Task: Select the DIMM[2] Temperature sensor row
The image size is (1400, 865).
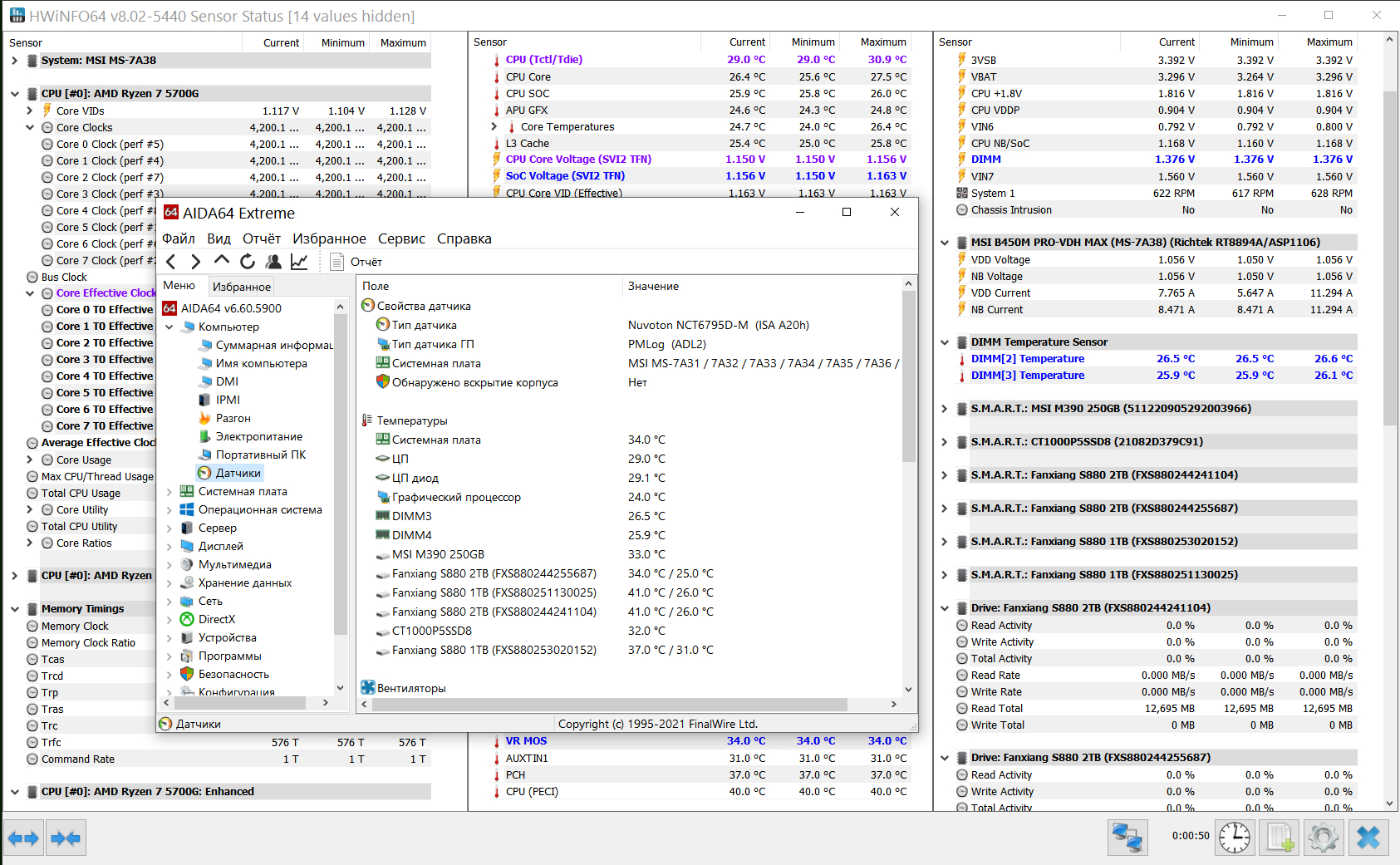Action: (1158, 359)
